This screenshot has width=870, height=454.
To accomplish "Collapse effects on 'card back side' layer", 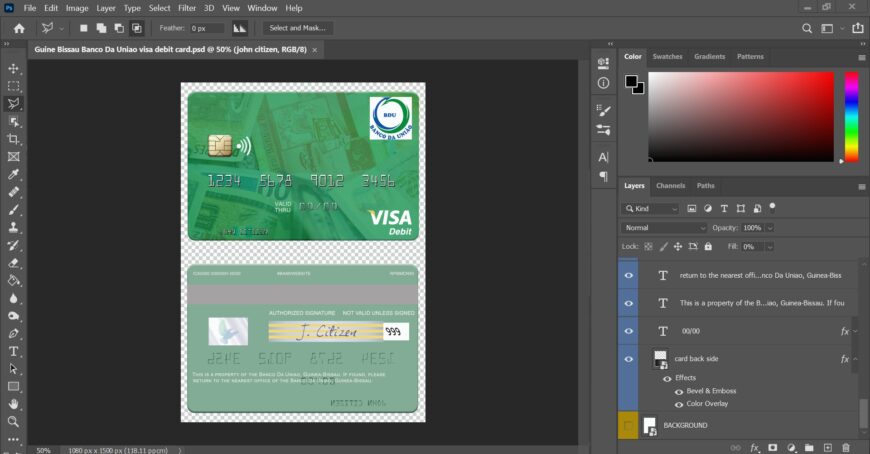I will click(855, 359).
